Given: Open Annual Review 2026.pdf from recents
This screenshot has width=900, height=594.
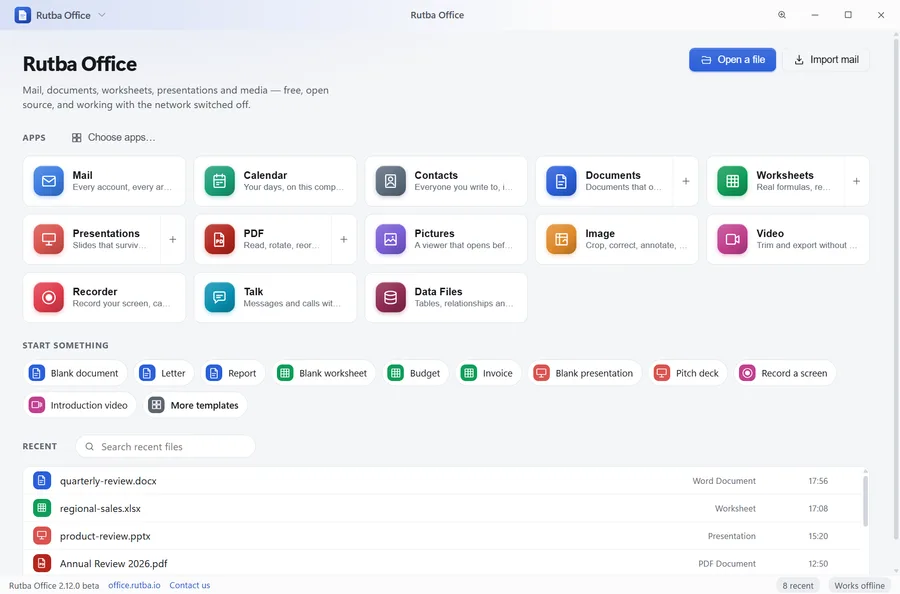Looking at the screenshot, I should (x=442, y=563).
